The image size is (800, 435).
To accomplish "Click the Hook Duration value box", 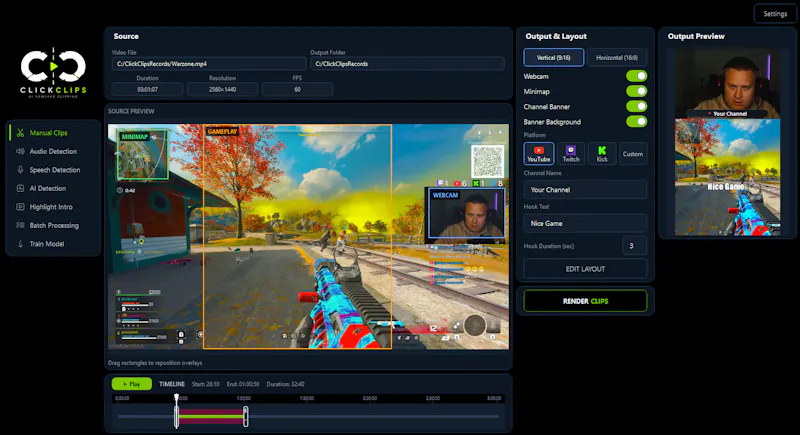I will click(634, 246).
